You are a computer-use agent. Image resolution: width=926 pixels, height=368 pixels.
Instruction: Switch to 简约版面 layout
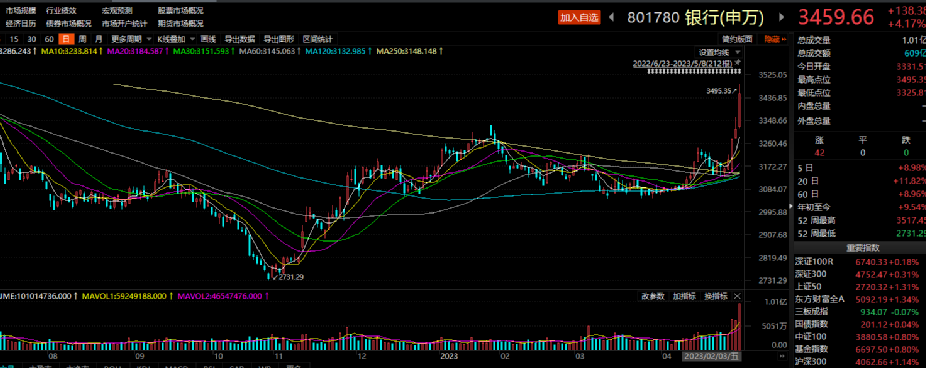738,40
